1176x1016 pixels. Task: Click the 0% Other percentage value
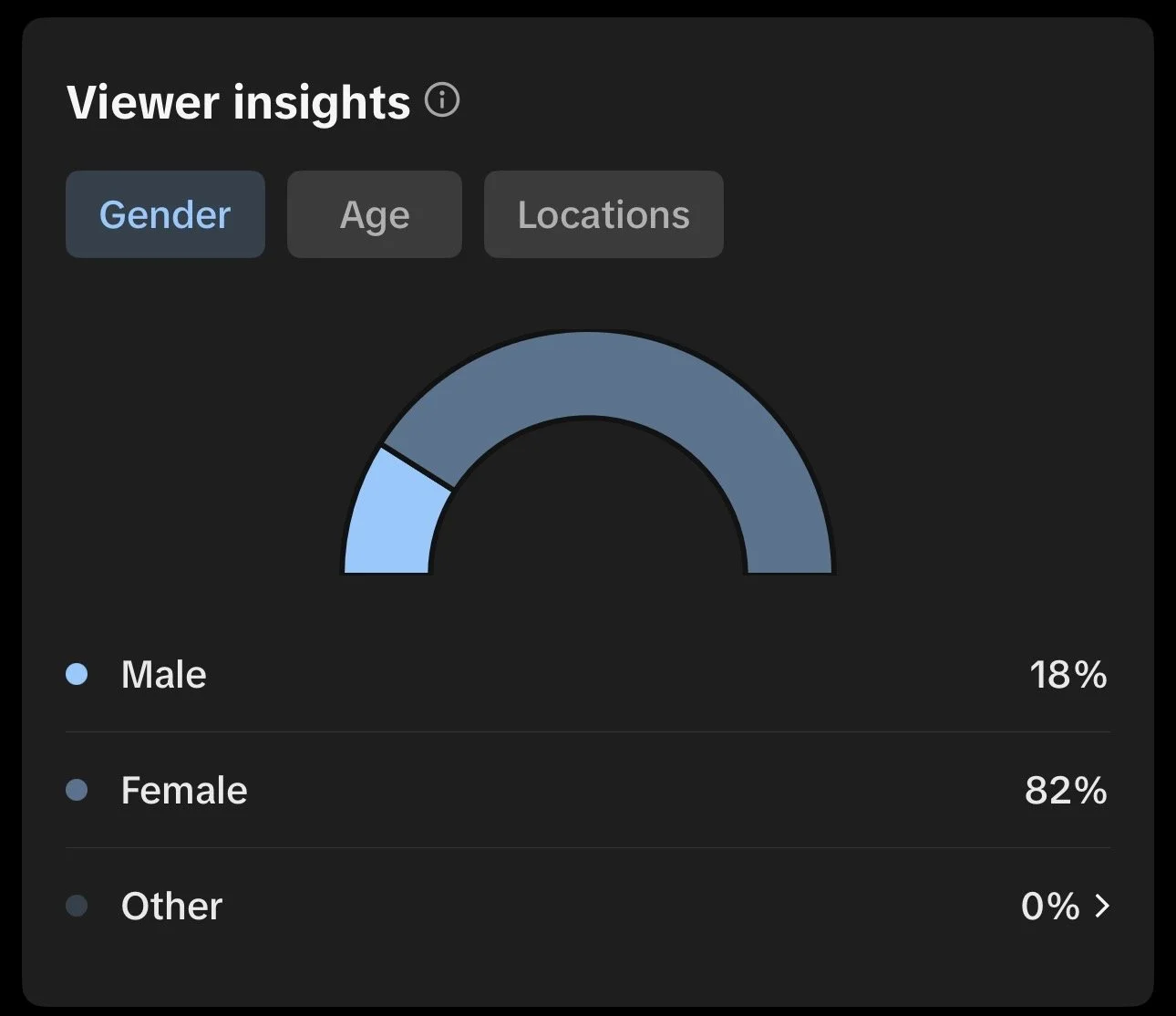click(x=1050, y=906)
